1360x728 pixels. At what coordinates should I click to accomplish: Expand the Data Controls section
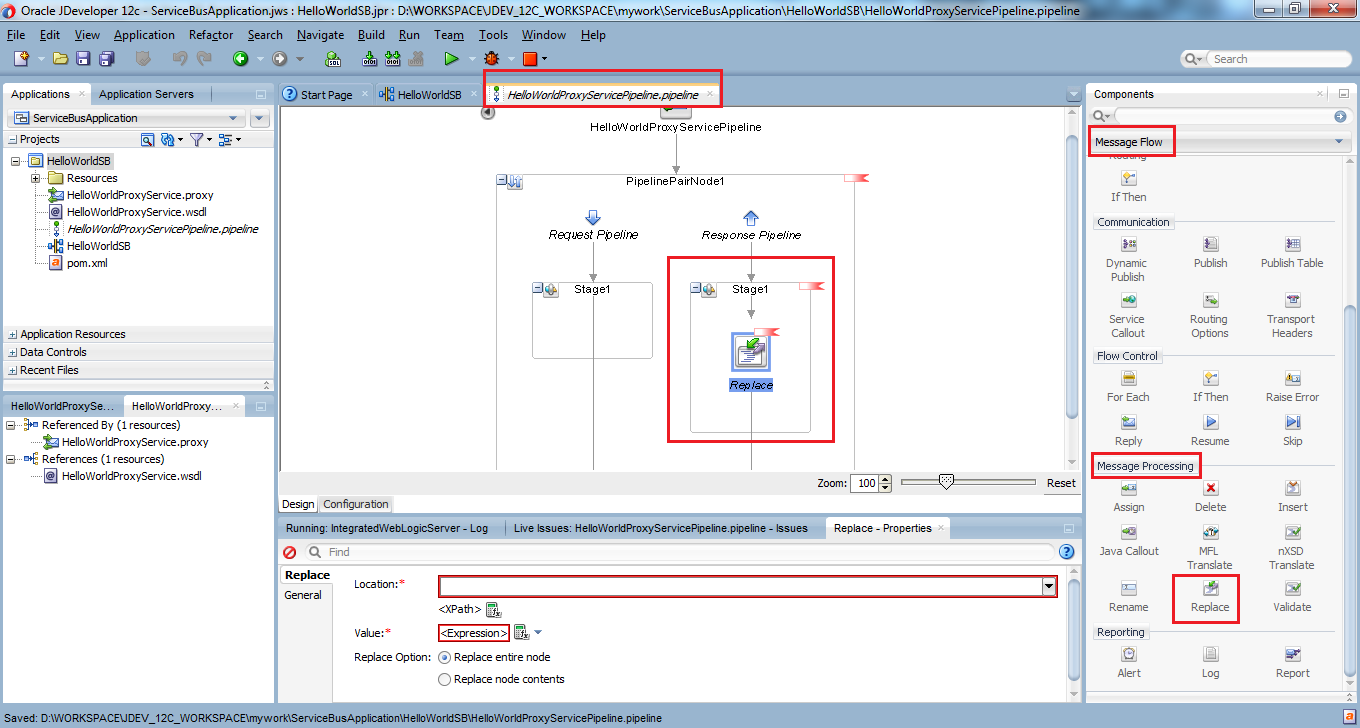pos(12,352)
